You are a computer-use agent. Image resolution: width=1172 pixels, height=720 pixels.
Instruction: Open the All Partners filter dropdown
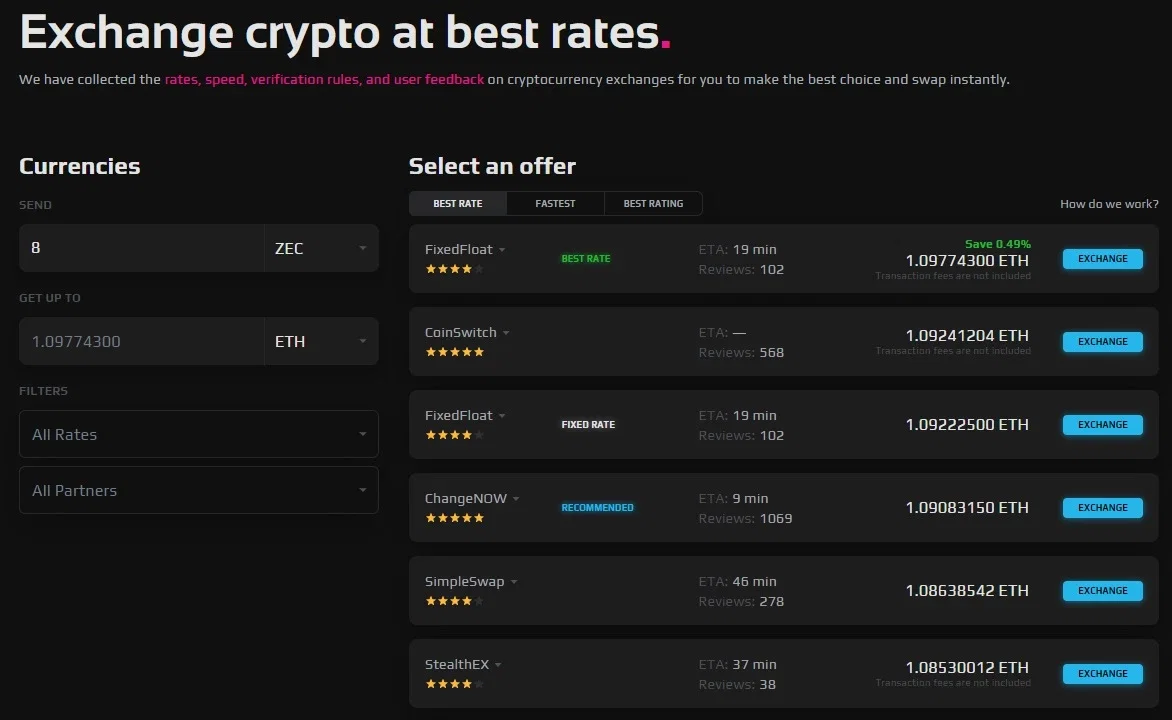tap(199, 490)
